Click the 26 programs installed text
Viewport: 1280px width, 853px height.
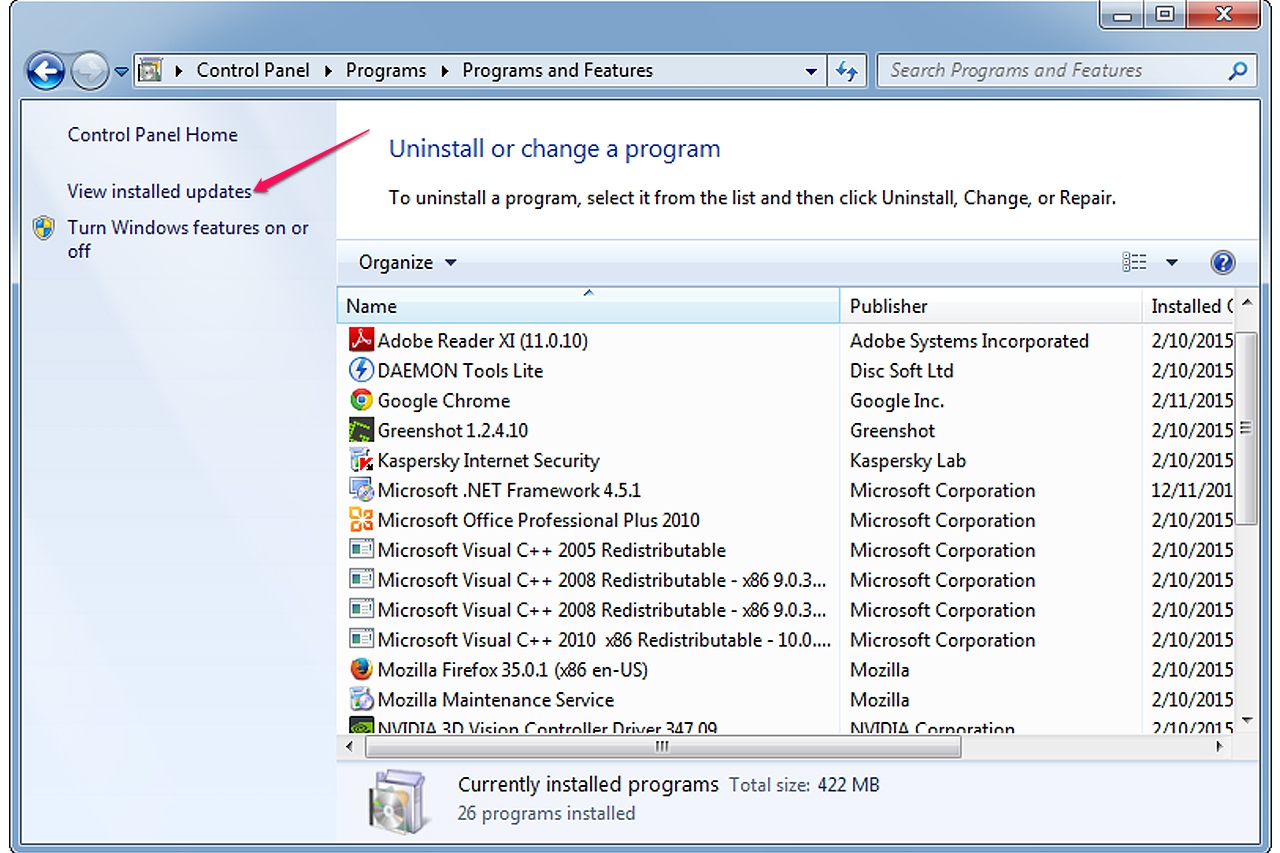[x=546, y=813]
